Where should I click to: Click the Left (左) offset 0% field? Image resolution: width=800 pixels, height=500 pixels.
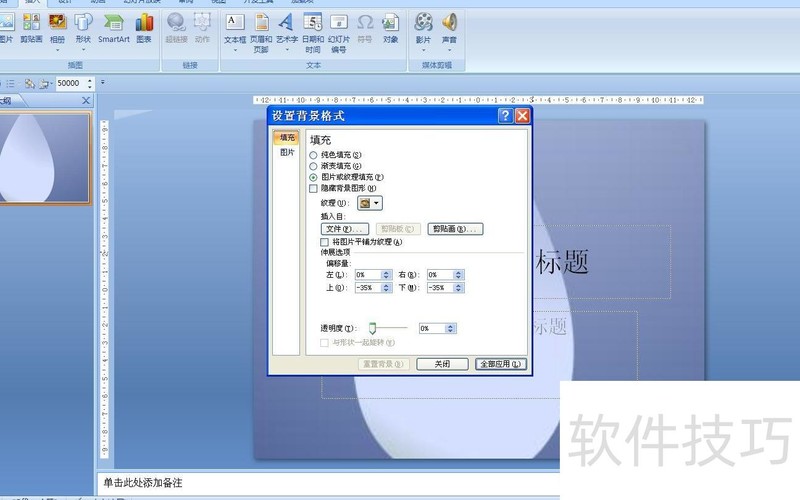coord(369,274)
